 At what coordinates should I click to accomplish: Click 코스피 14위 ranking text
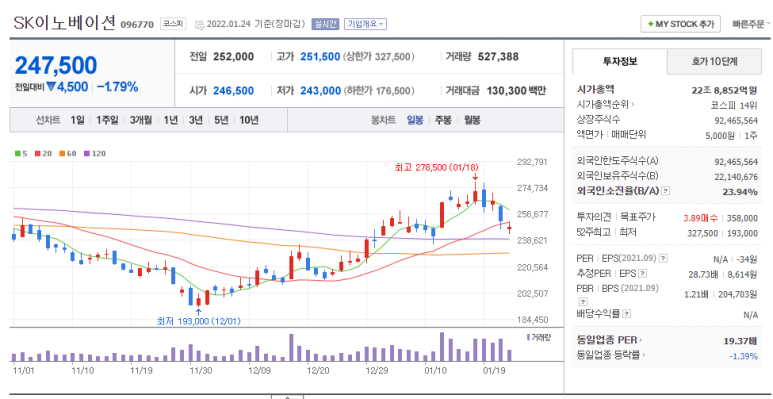pyautogui.click(x=735, y=105)
